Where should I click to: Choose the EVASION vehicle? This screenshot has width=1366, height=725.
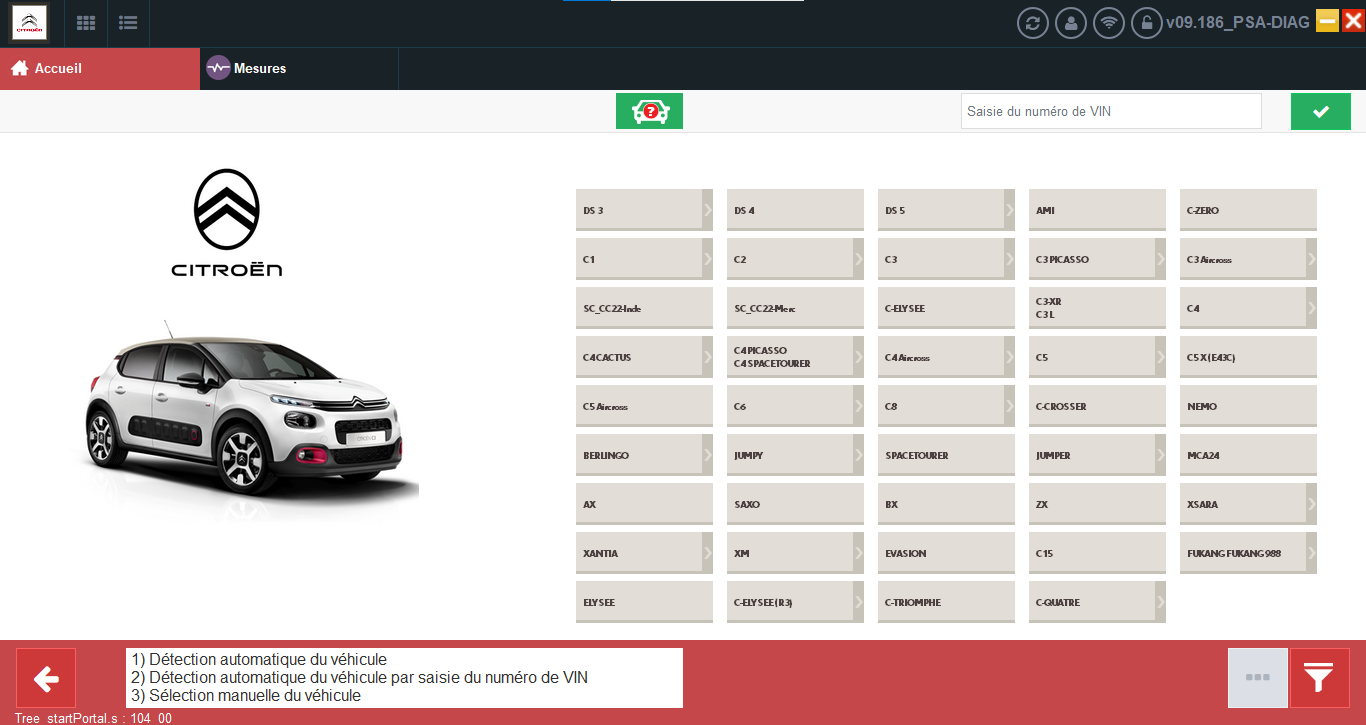coord(946,553)
